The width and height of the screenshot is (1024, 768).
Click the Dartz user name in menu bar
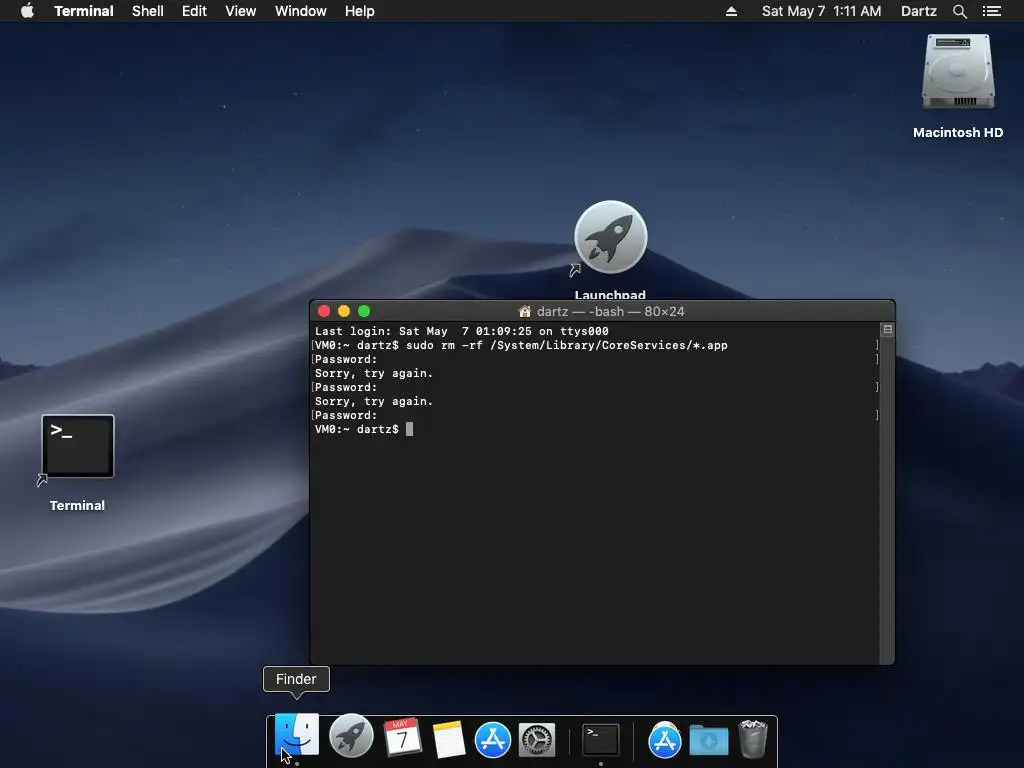click(x=919, y=11)
